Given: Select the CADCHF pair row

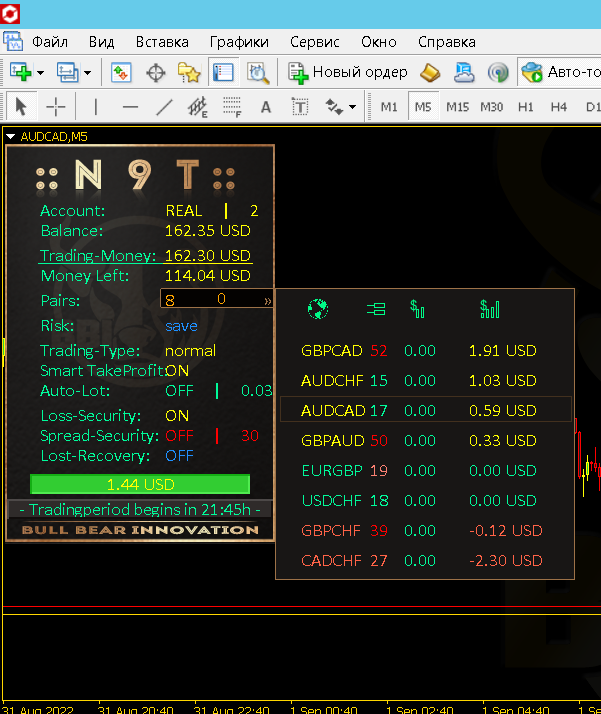Looking at the screenshot, I should (425, 561).
